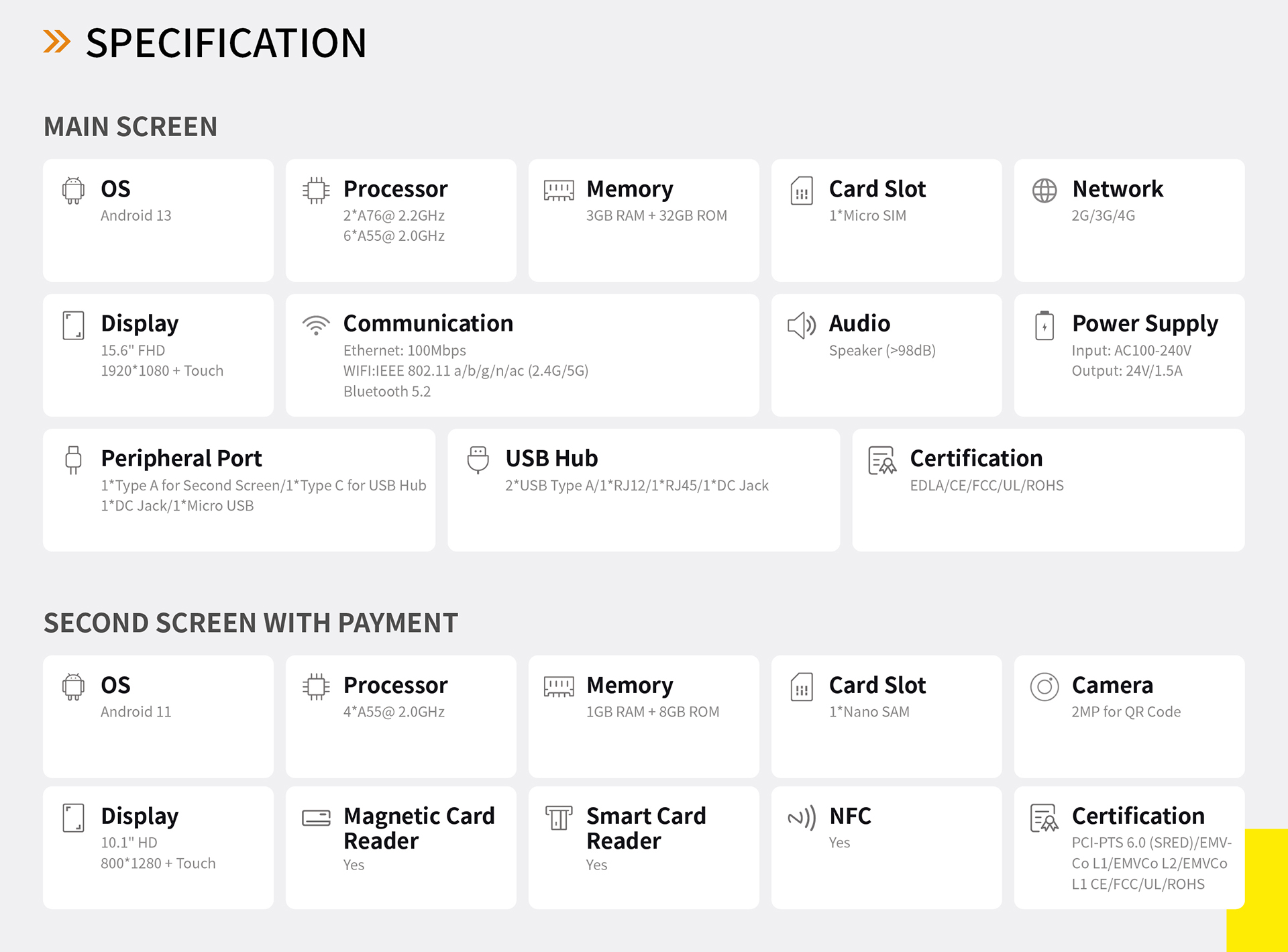Click the WiFi icon beside Communication

[x=316, y=325]
